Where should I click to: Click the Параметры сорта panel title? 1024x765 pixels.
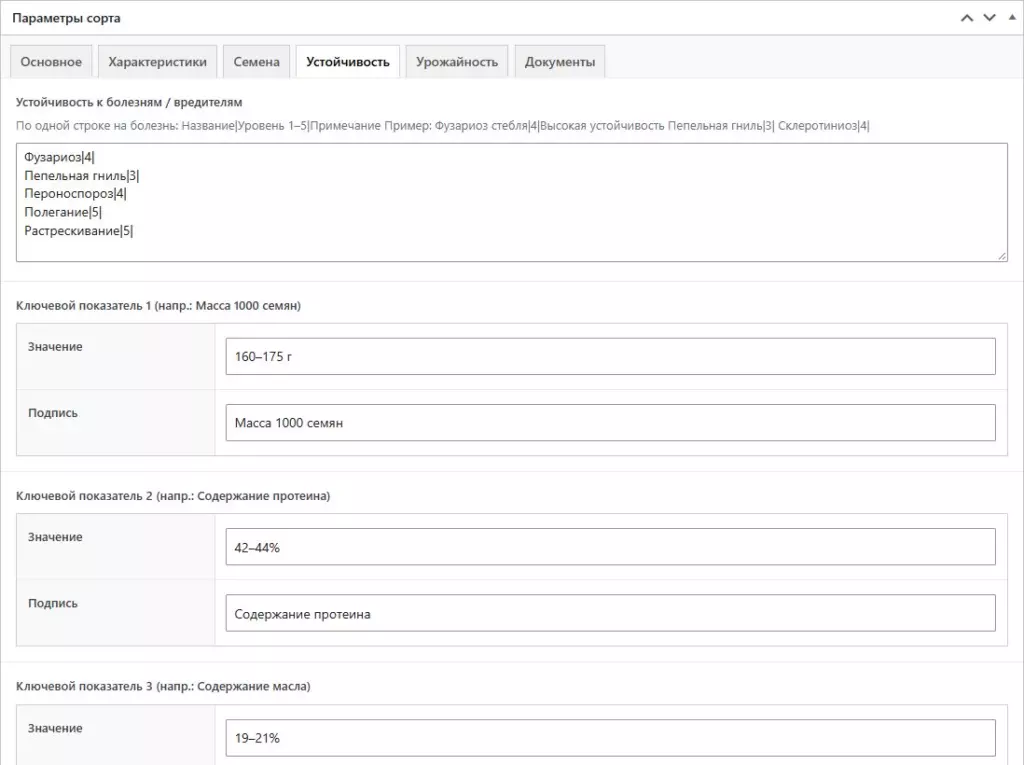(x=66, y=18)
